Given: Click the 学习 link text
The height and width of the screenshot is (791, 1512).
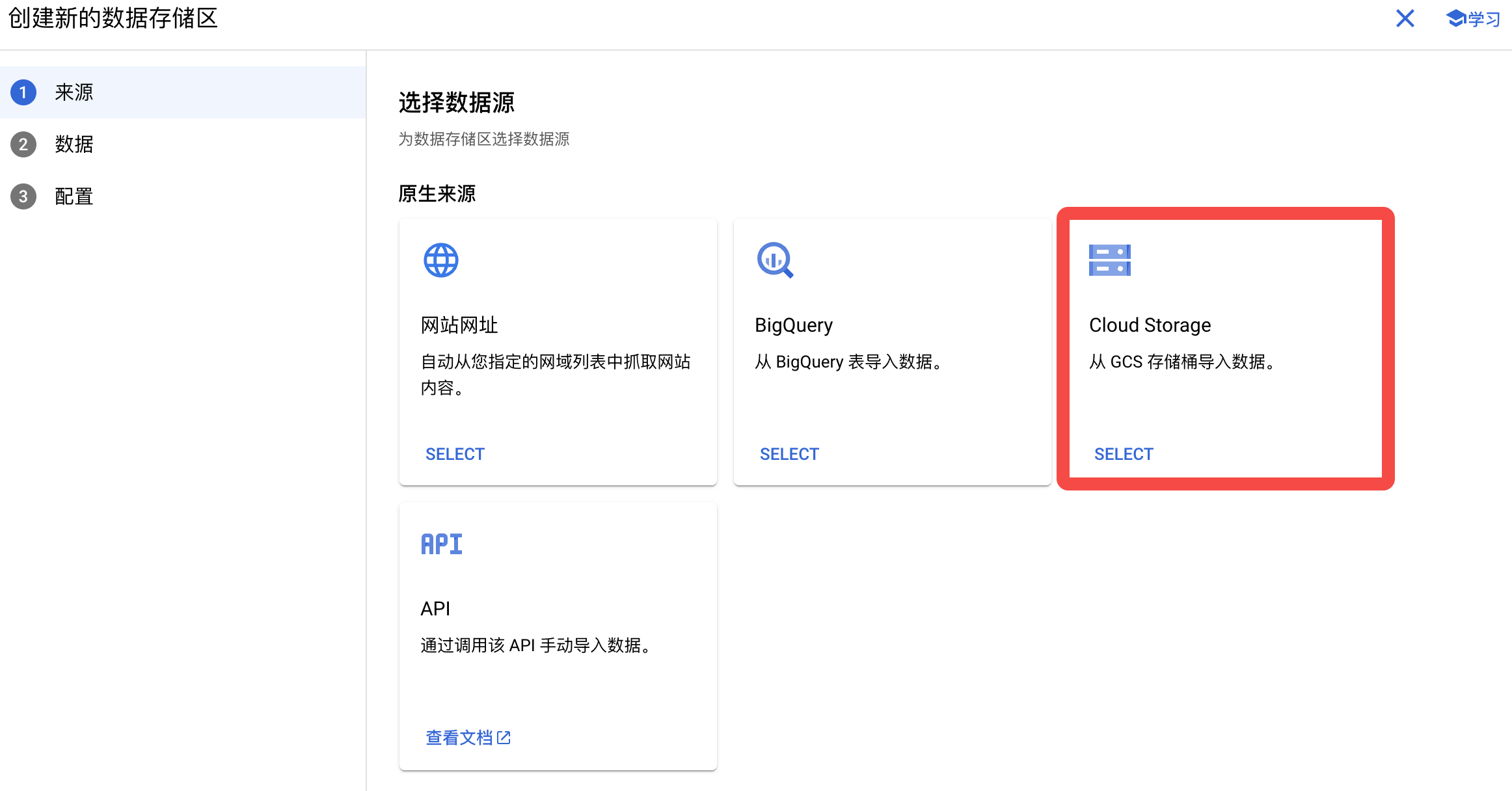Looking at the screenshot, I should [x=1484, y=19].
